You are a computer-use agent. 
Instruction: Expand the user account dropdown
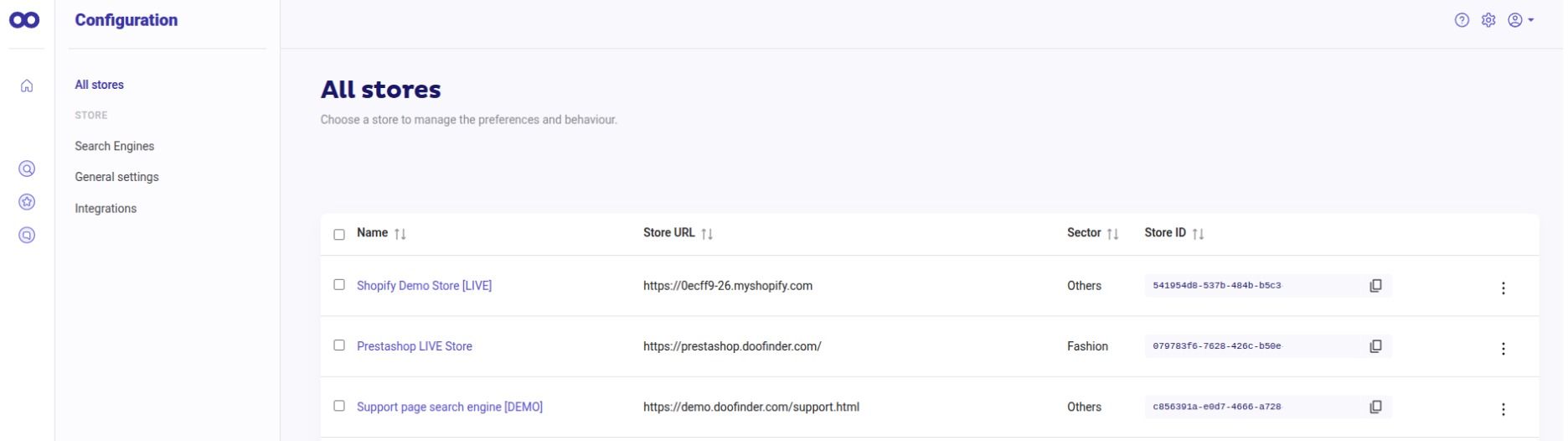(1520, 20)
